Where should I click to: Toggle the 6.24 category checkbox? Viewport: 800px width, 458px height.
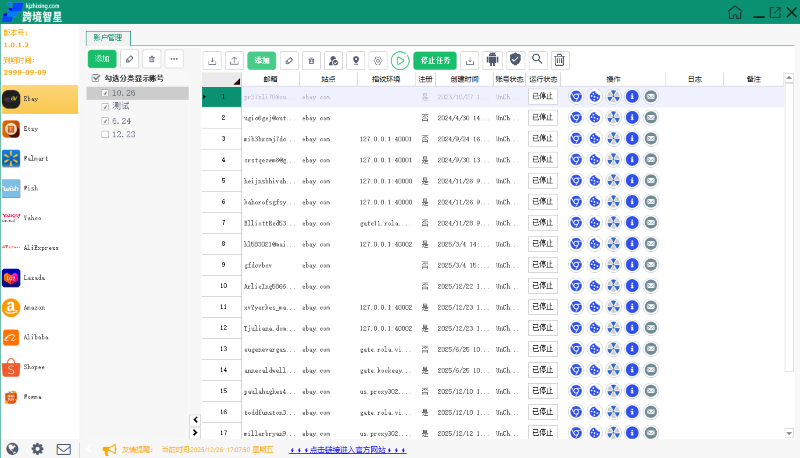(x=106, y=120)
